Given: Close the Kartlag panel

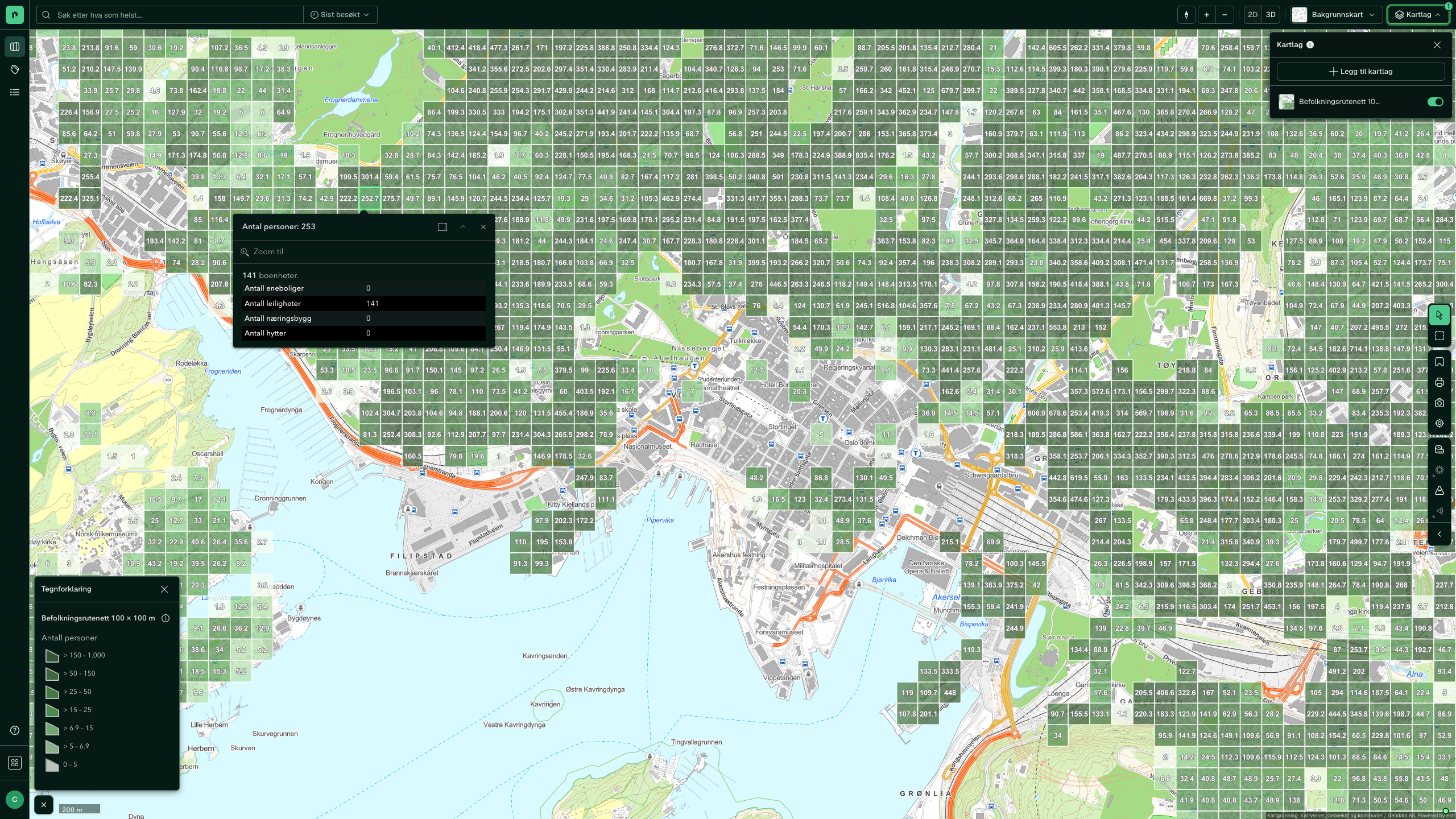Looking at the screenshot, I should coord(1437,45).
